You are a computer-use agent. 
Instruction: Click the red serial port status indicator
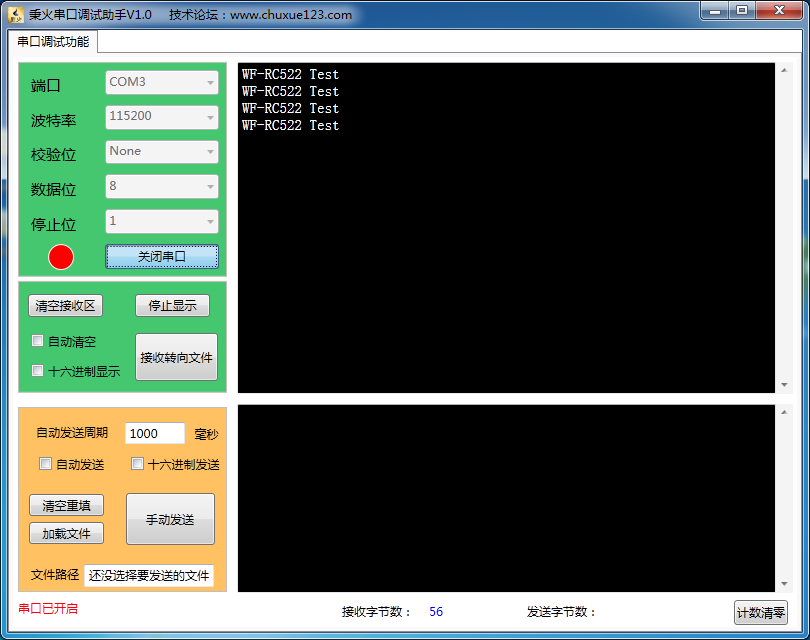click(x=60, y=257)
